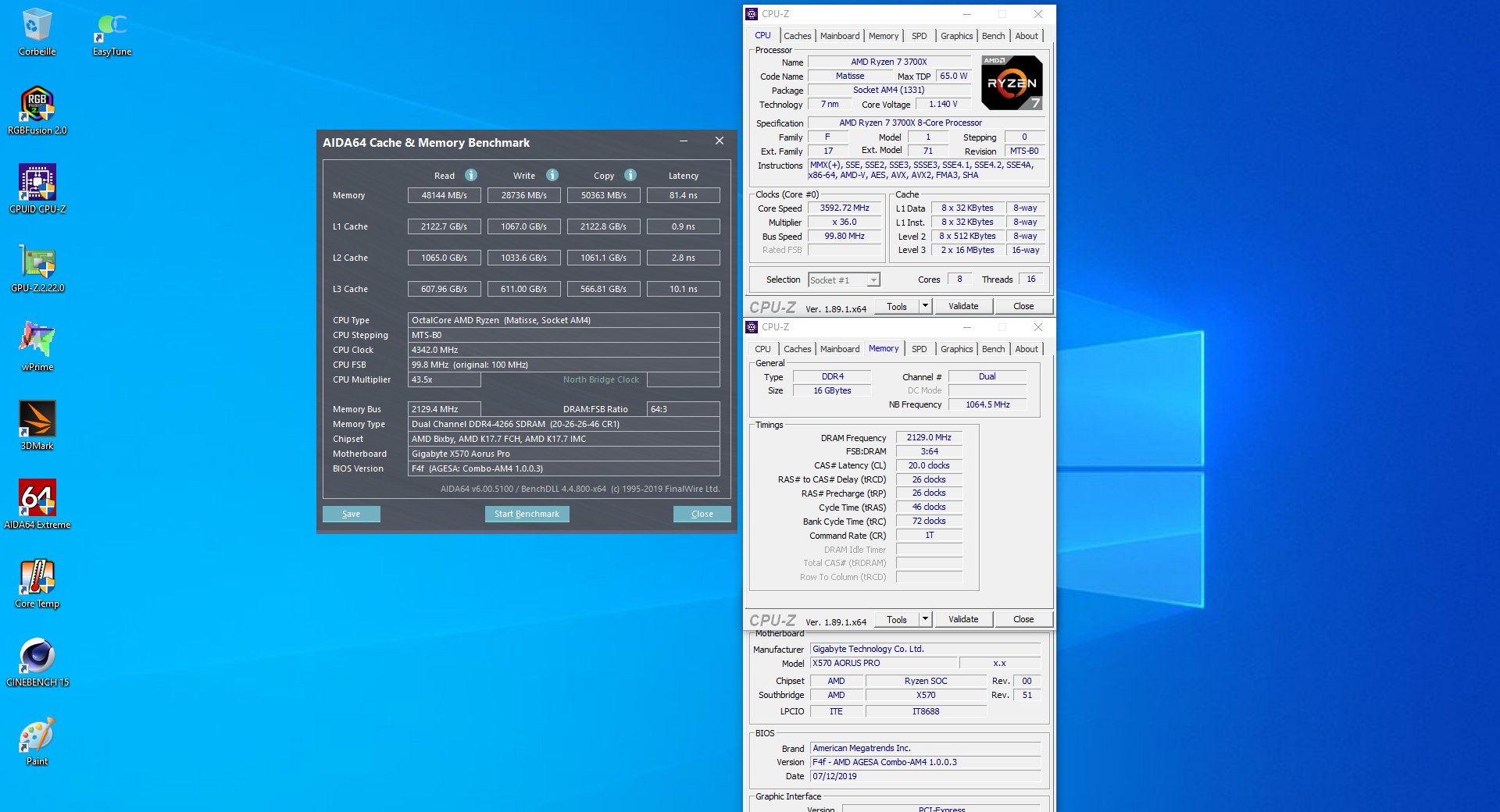Screen dimensions: 1500x812
Task: Open the Core Temp desktop shortcut
Action: pyautogui.click(x=37, y=579)
